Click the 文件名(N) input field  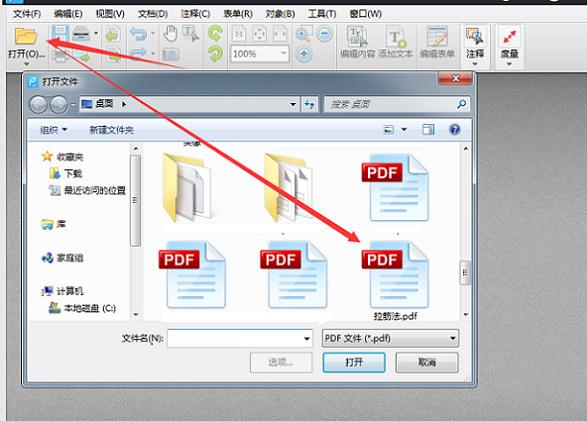(240, 339)
